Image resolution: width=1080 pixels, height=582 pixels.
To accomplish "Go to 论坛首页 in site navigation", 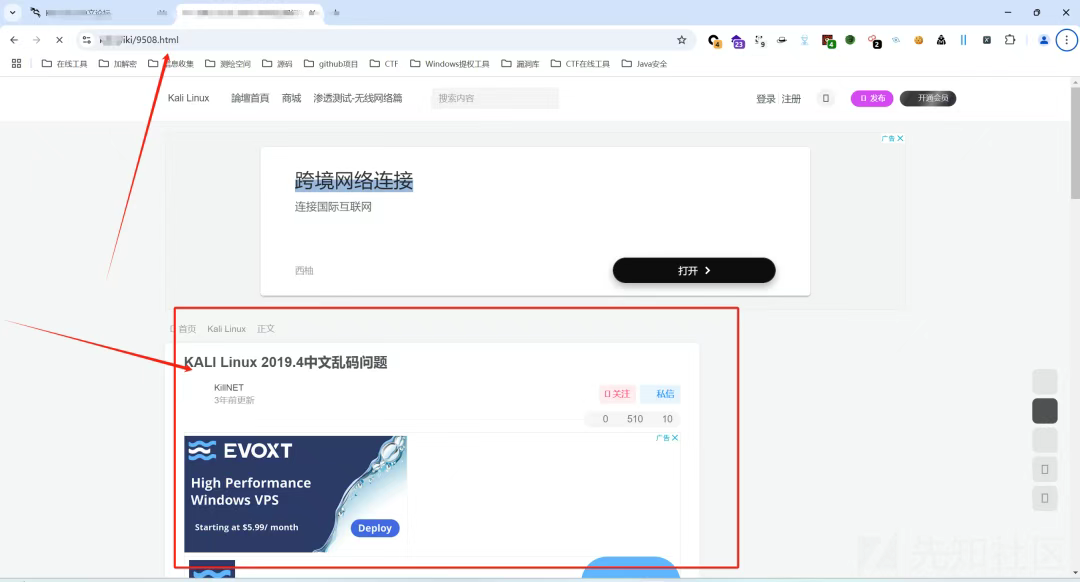I will point(250,98).
